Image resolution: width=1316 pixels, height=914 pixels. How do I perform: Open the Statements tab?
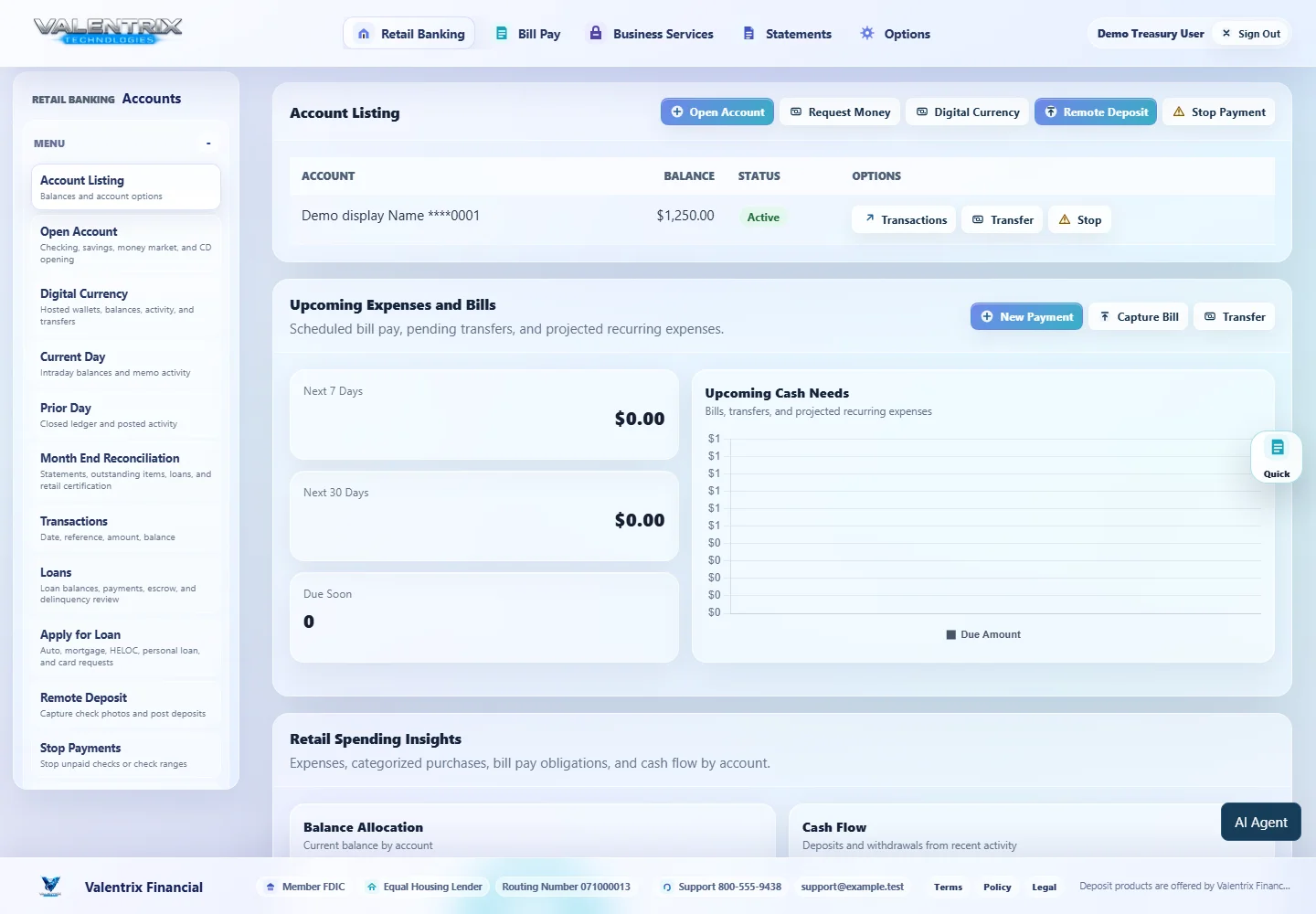[x=787, y=34]
